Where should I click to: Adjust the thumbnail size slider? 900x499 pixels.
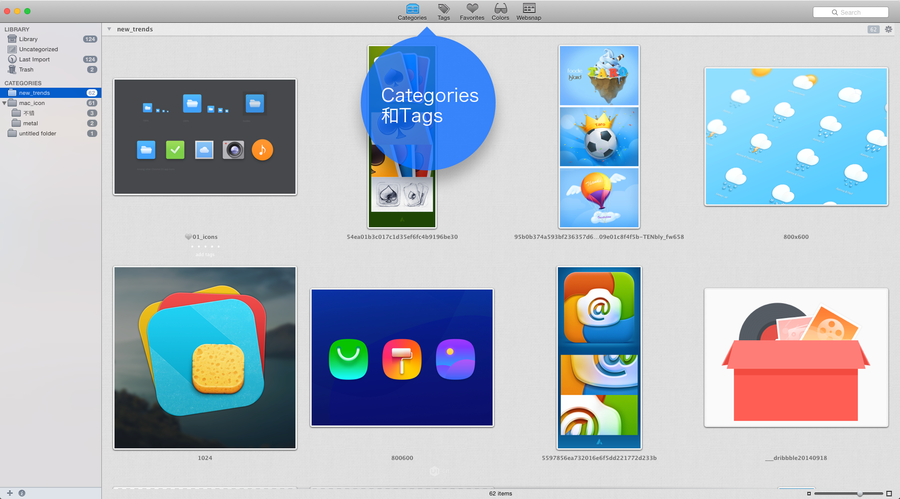(848, 493)
